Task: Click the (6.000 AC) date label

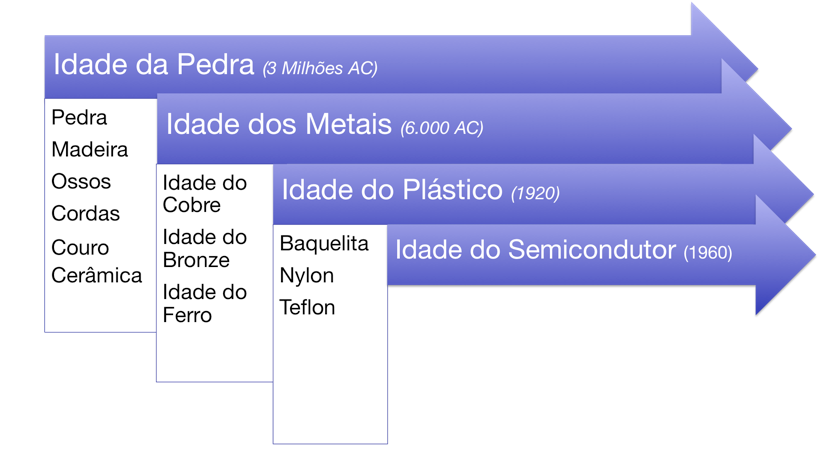Action: (441, 128)
